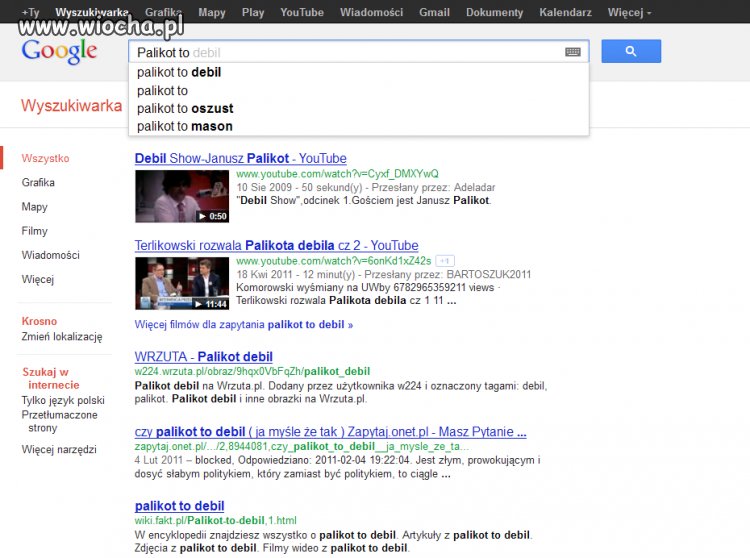Choose the plain 'palikot to' suggestion
The width and height of the screenshot is (750, 558).
(x=359, y=90)
